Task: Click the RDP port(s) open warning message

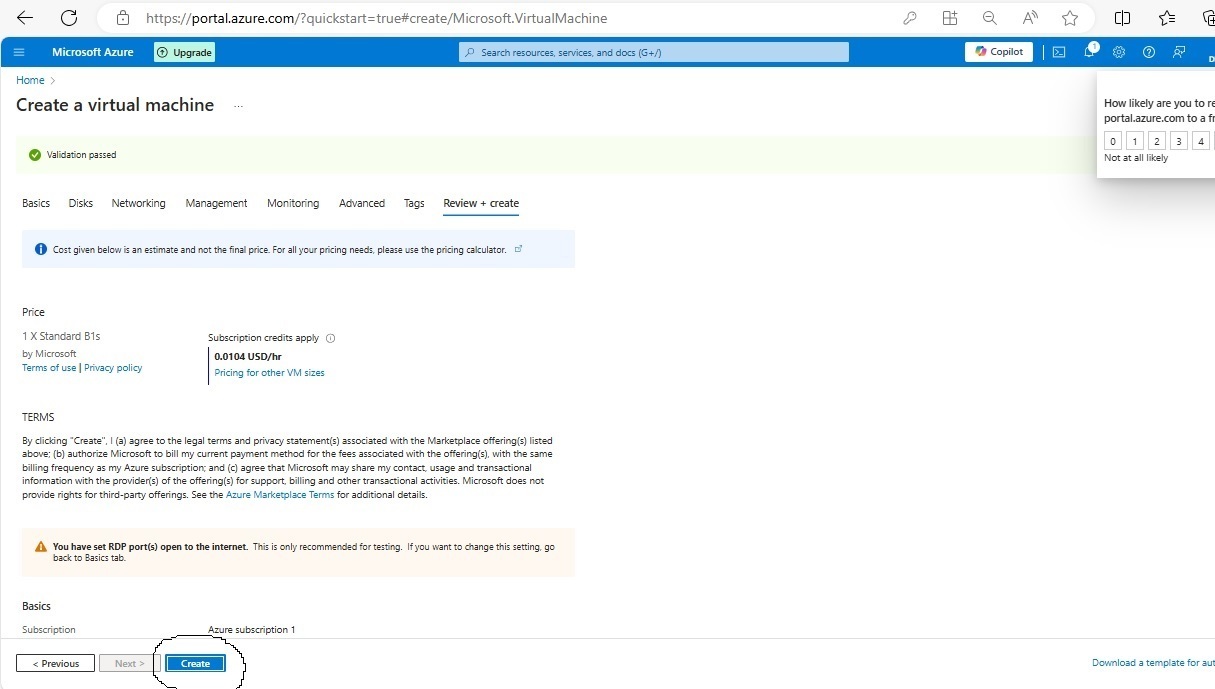Action: pos(298,552)
